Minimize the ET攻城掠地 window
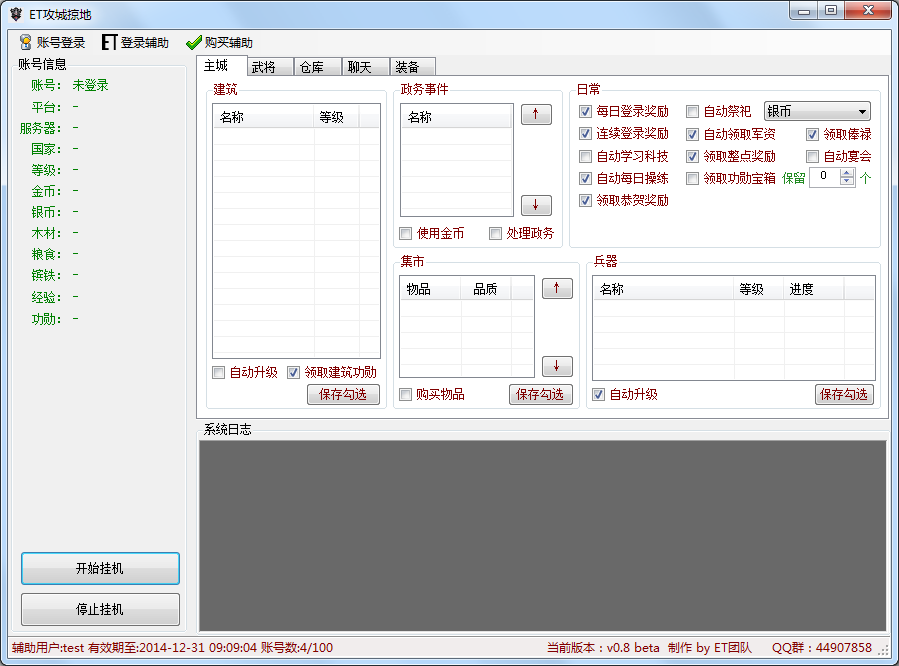 (x=804, y=11)
